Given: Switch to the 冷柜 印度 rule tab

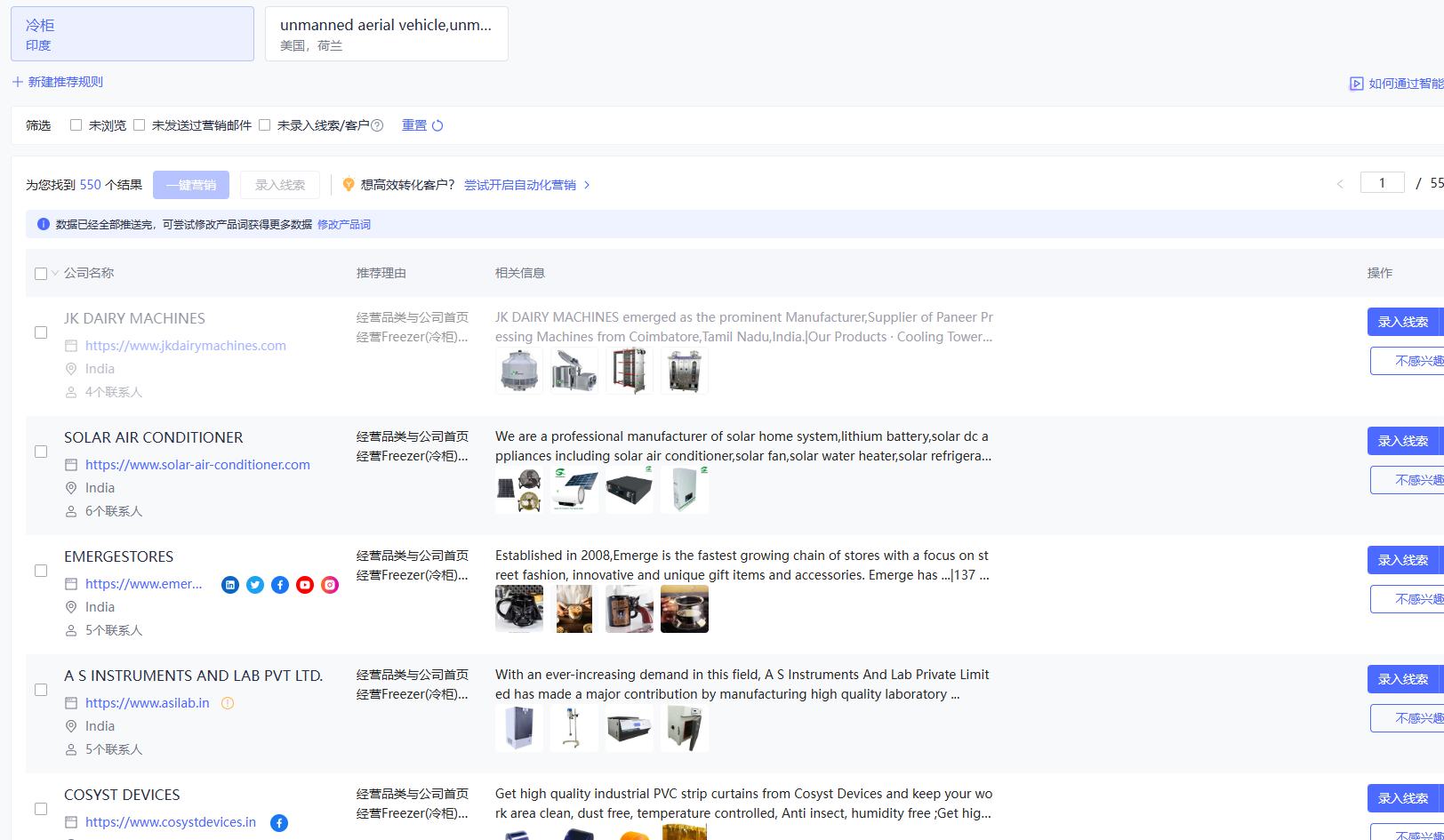Looking at the screenshot, I should pyautogui.click(x=132, y=34).
